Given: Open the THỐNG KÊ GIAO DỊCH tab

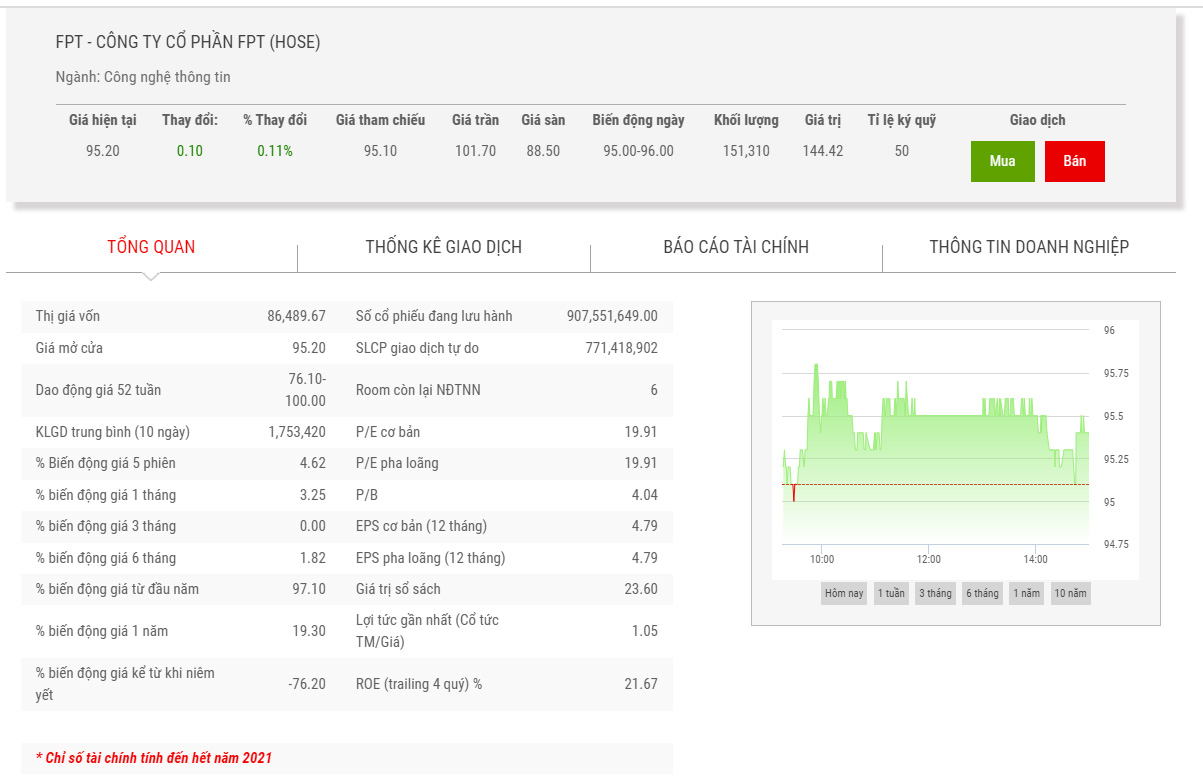Looking at the screenshot, I should (443, 247).
